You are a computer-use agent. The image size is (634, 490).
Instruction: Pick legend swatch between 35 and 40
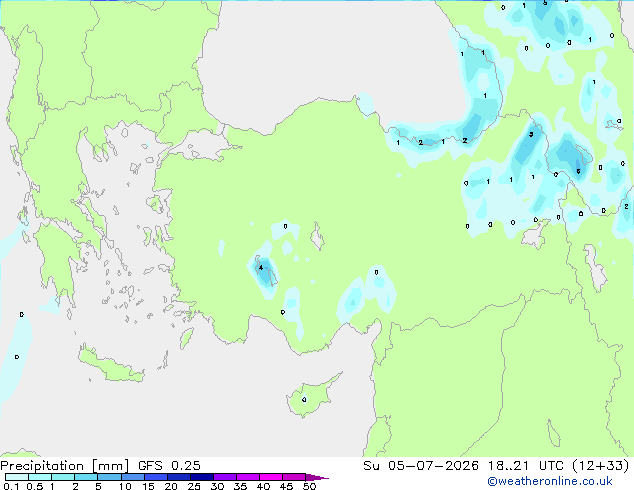click(247, 477)
